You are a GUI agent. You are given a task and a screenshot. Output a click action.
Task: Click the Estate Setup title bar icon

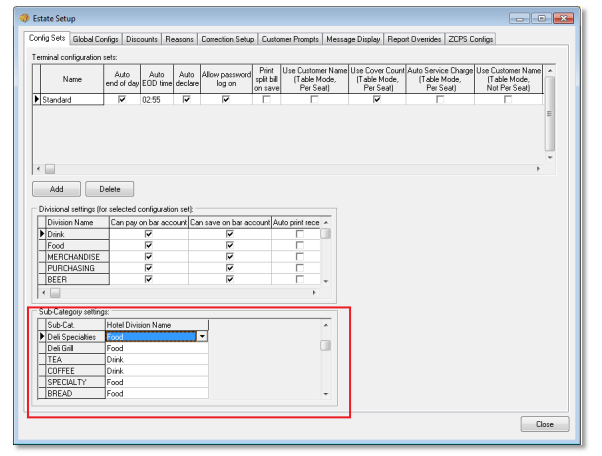pyautogui.click(x=24, y=18)
